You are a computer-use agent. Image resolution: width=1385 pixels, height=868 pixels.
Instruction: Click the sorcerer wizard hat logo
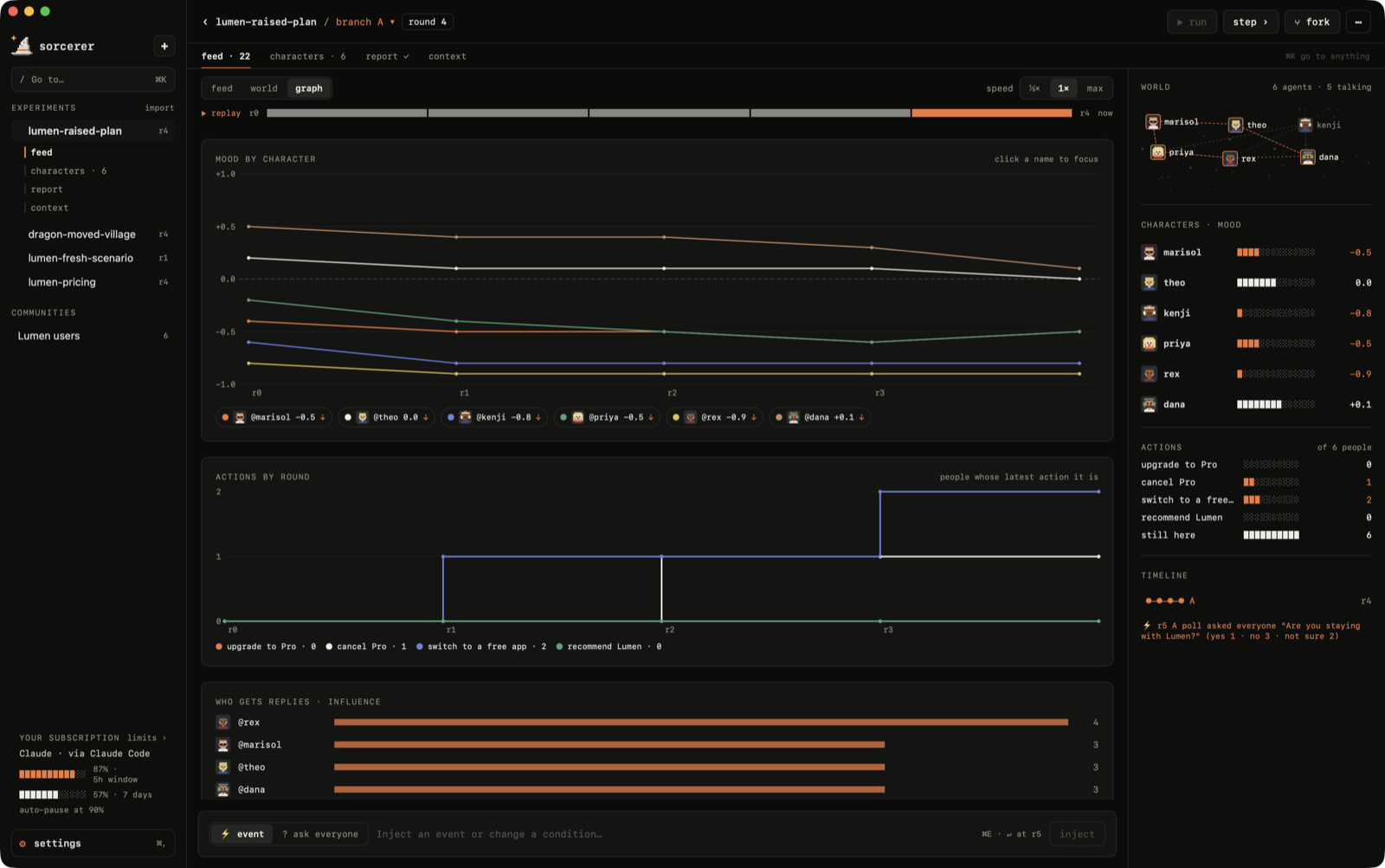[x=22, y=46]
